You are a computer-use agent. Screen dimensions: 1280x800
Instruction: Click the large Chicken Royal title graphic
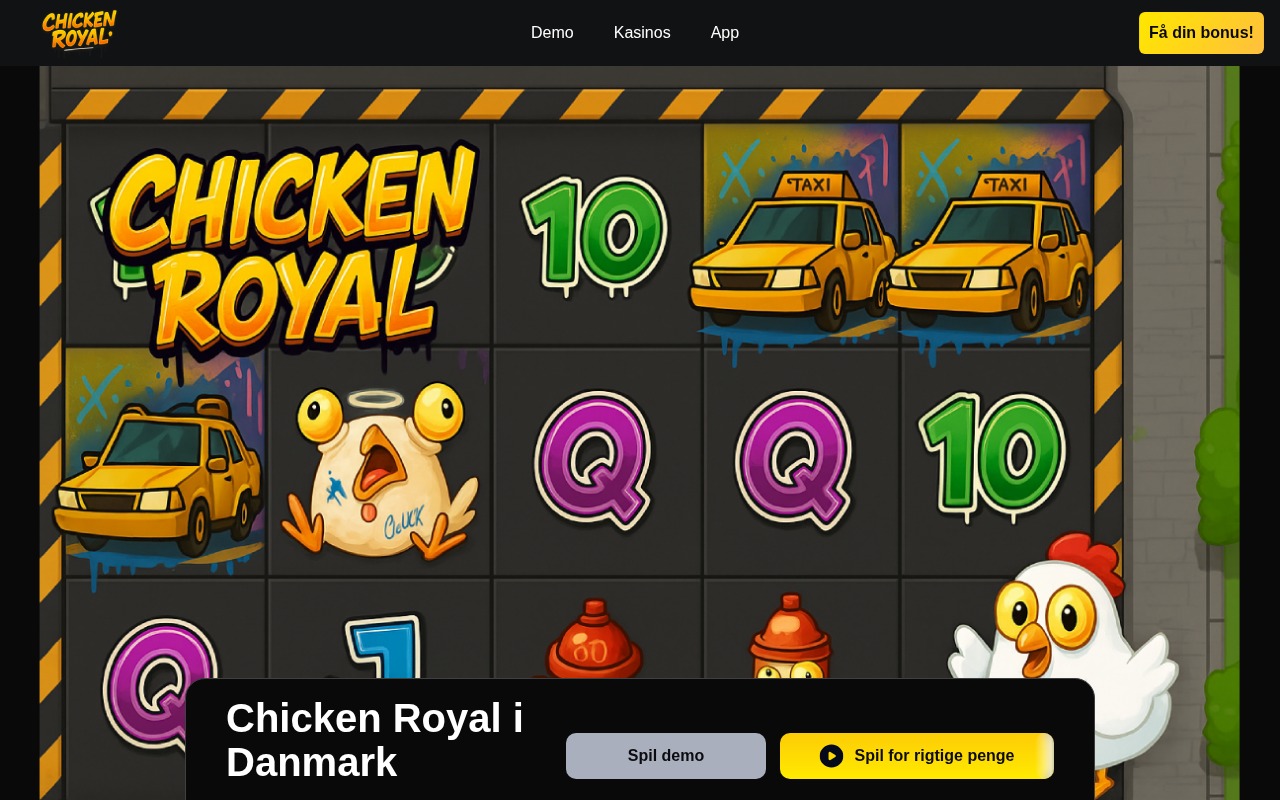[x=286, y=252]
